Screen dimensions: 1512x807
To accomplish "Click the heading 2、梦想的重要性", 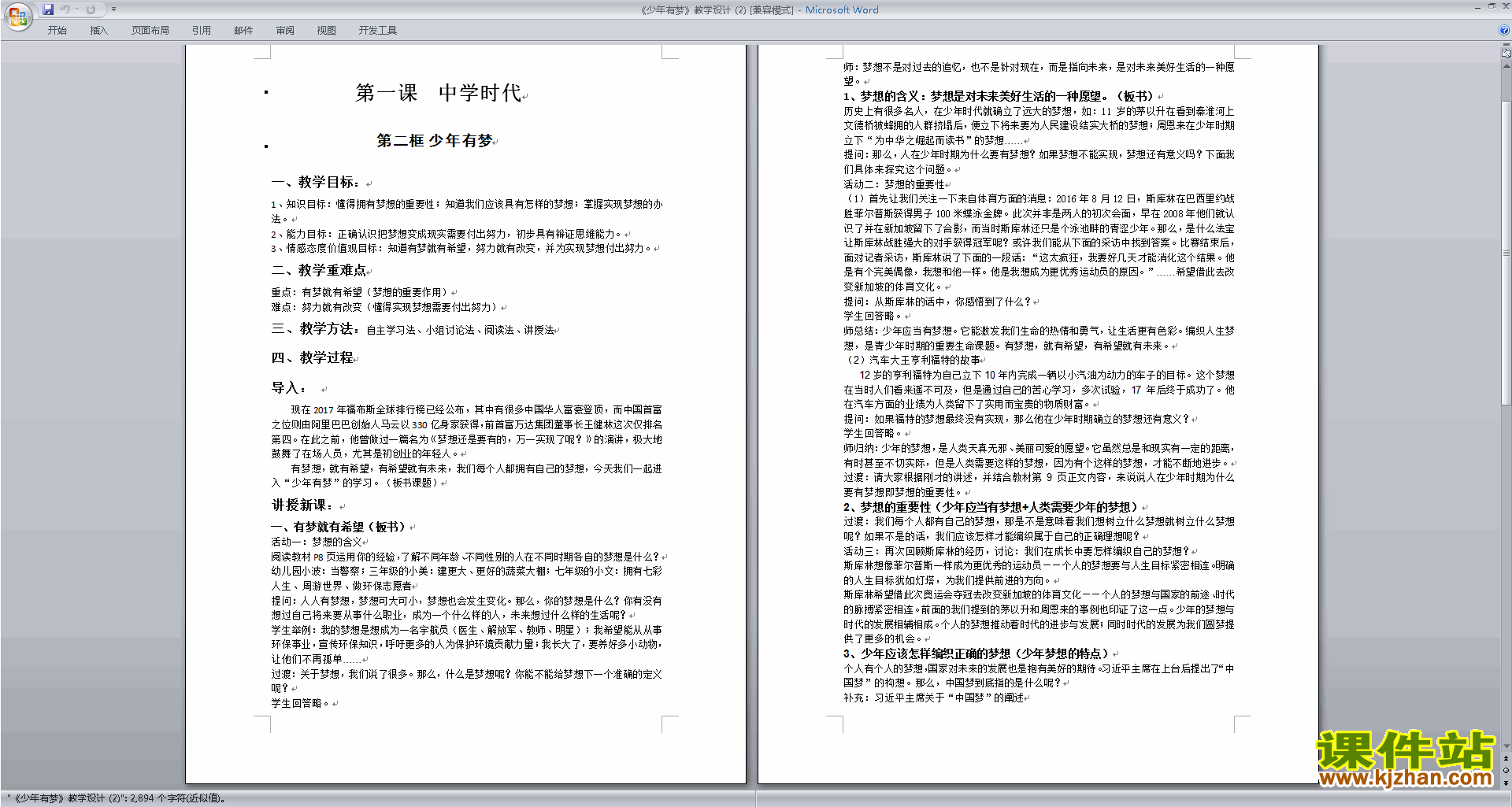I will (991, 508).
